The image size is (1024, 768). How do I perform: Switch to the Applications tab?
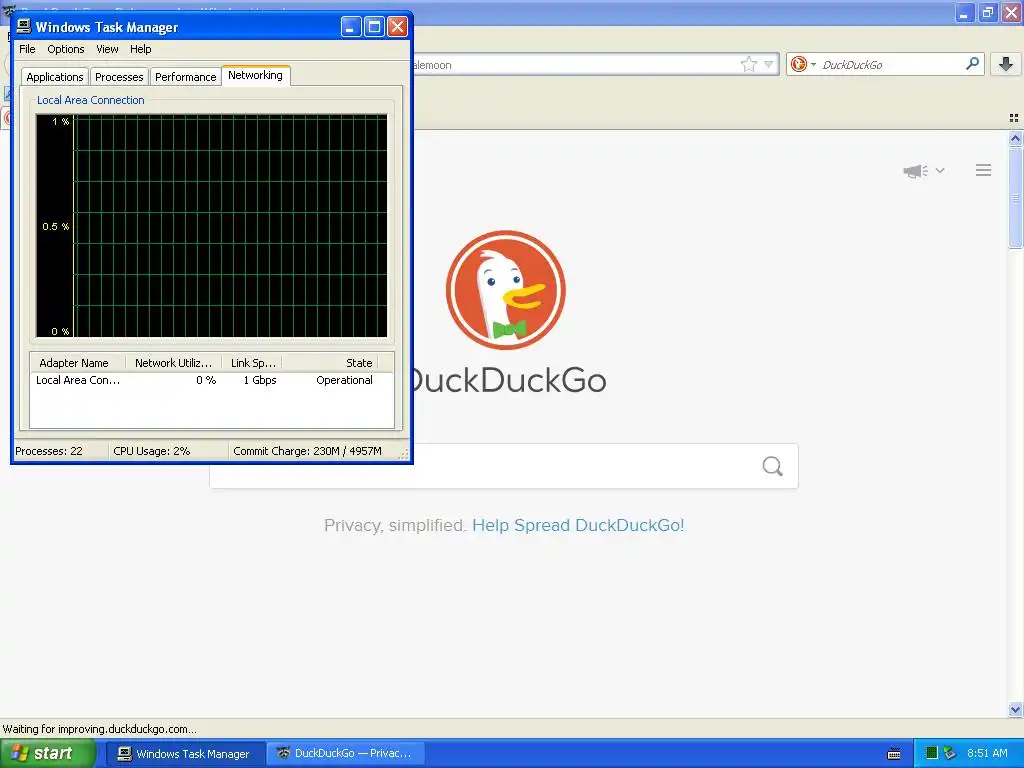(x=55, y=76)
